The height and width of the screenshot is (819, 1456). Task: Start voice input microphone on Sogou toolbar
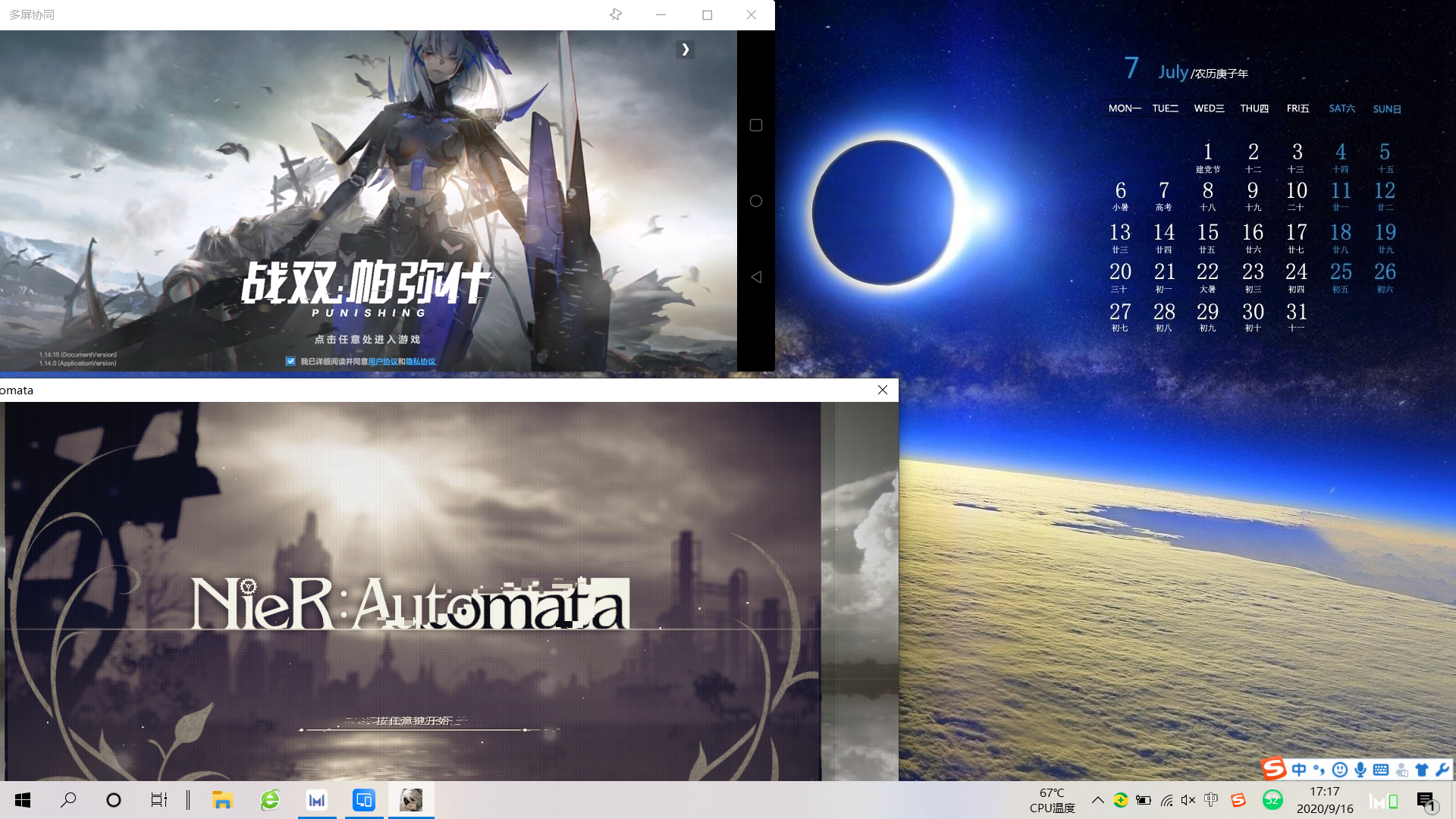[x=1360, y=770]
